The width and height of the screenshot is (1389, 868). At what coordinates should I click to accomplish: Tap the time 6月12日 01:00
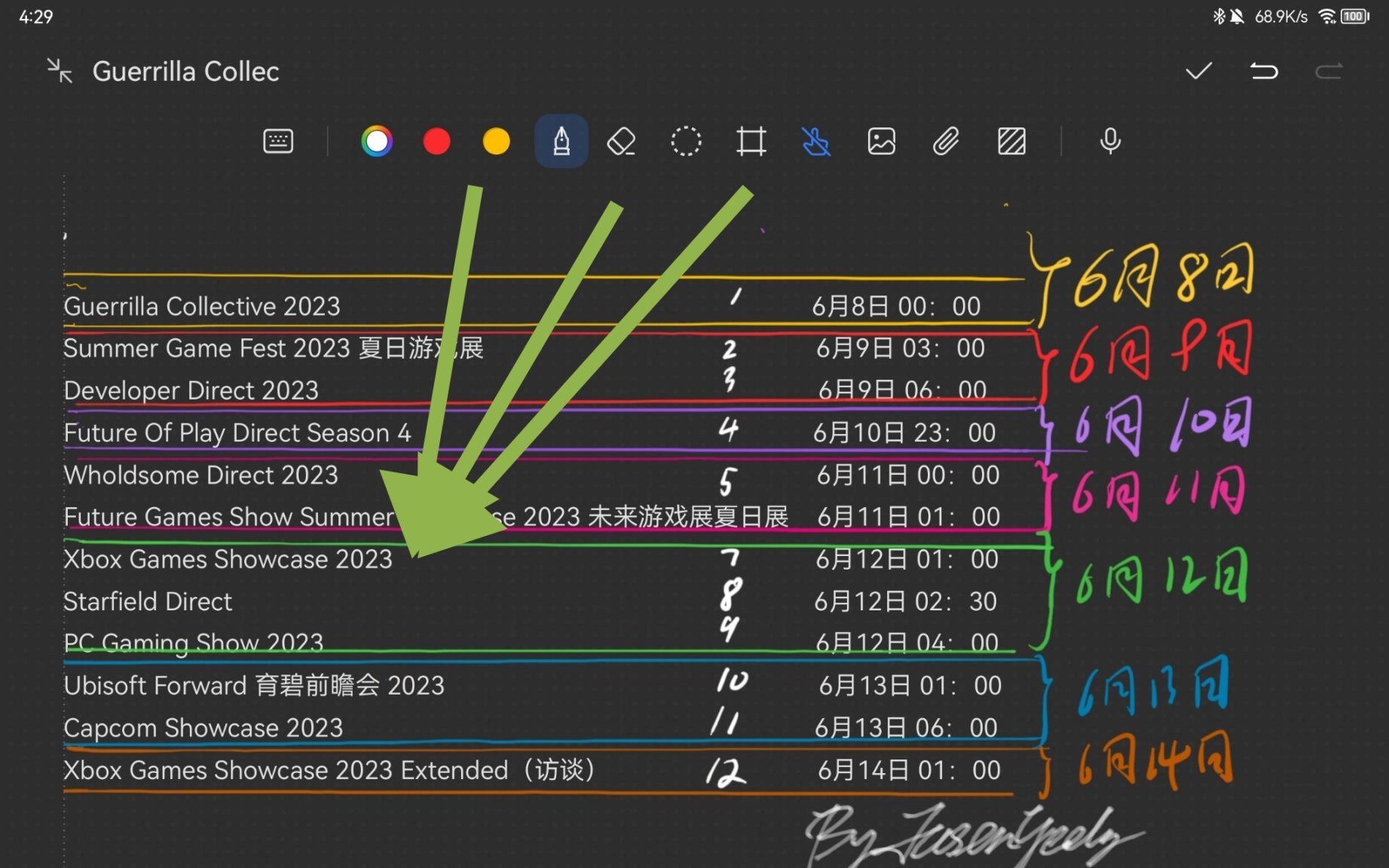(x=907, y=559)
